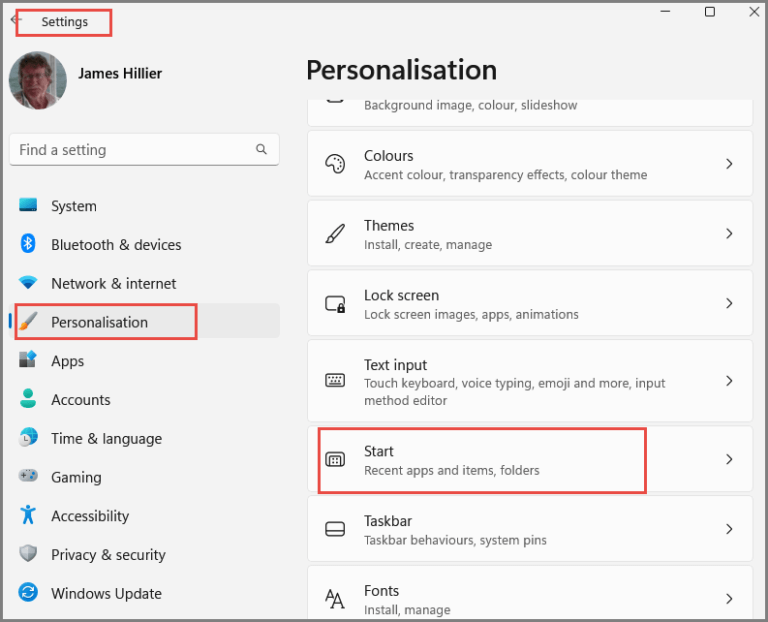Click the Apps icon in sidebar
Screen dimensions: 768x622
pos(28,359)
